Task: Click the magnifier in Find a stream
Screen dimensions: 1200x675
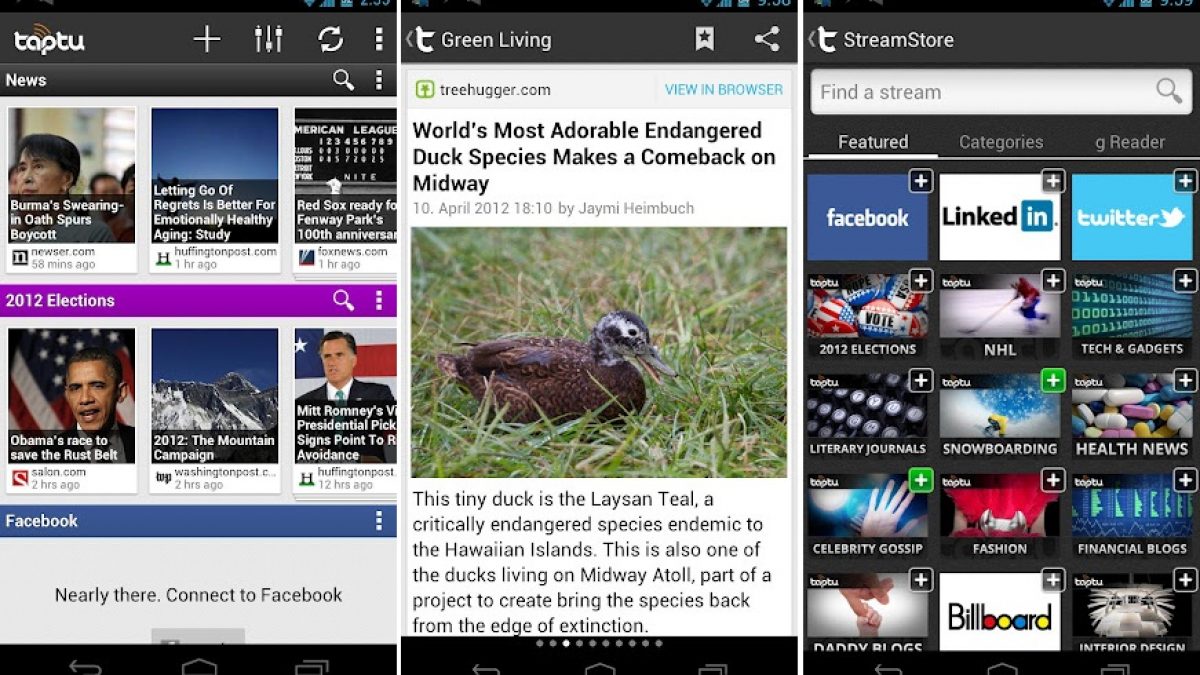Action: click(x=1168, y=91)
